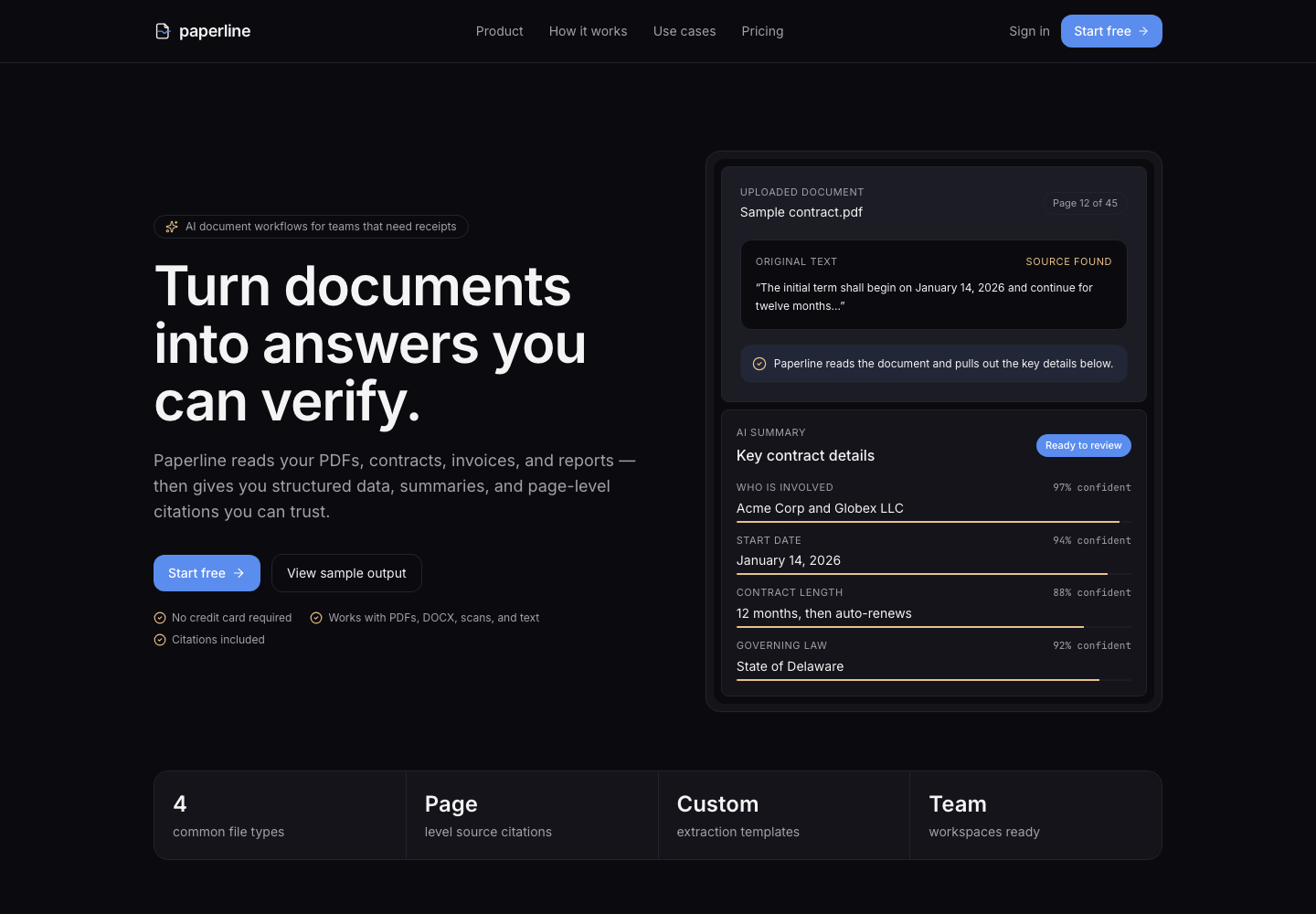Image resolution: width=1316 pixels, height=914 pixels.
Task: Open the Product nav item
Action: [x=500, y=31]
